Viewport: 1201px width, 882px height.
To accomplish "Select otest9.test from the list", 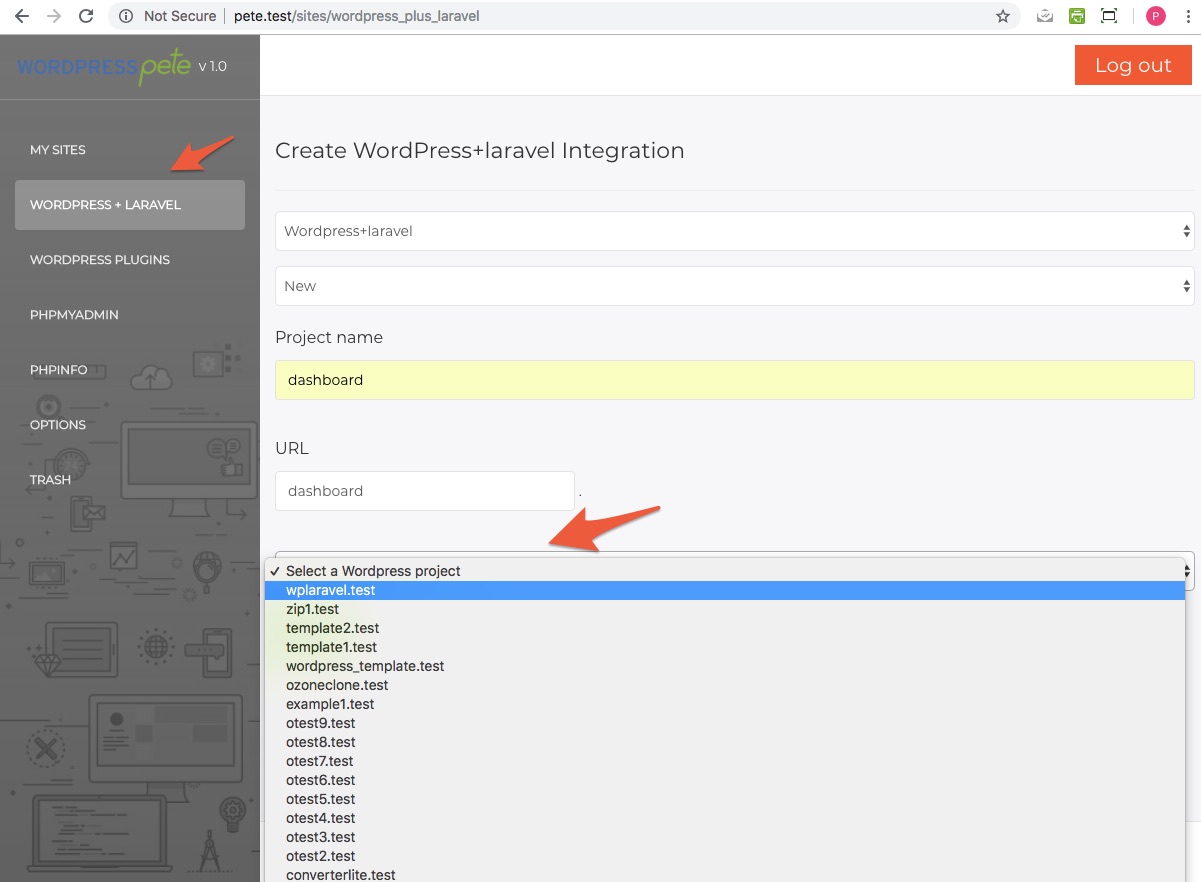I will coord(725,723).
